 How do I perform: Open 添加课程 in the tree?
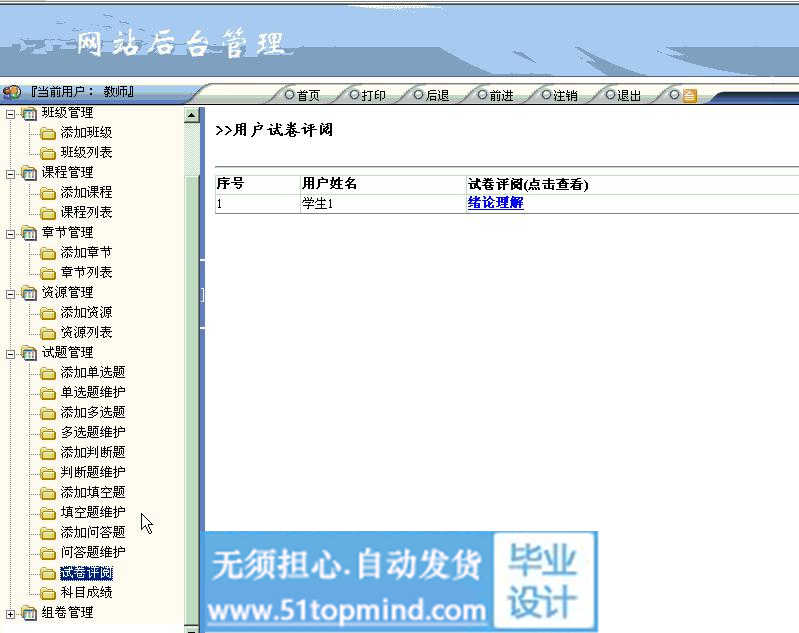coord(86,193)
